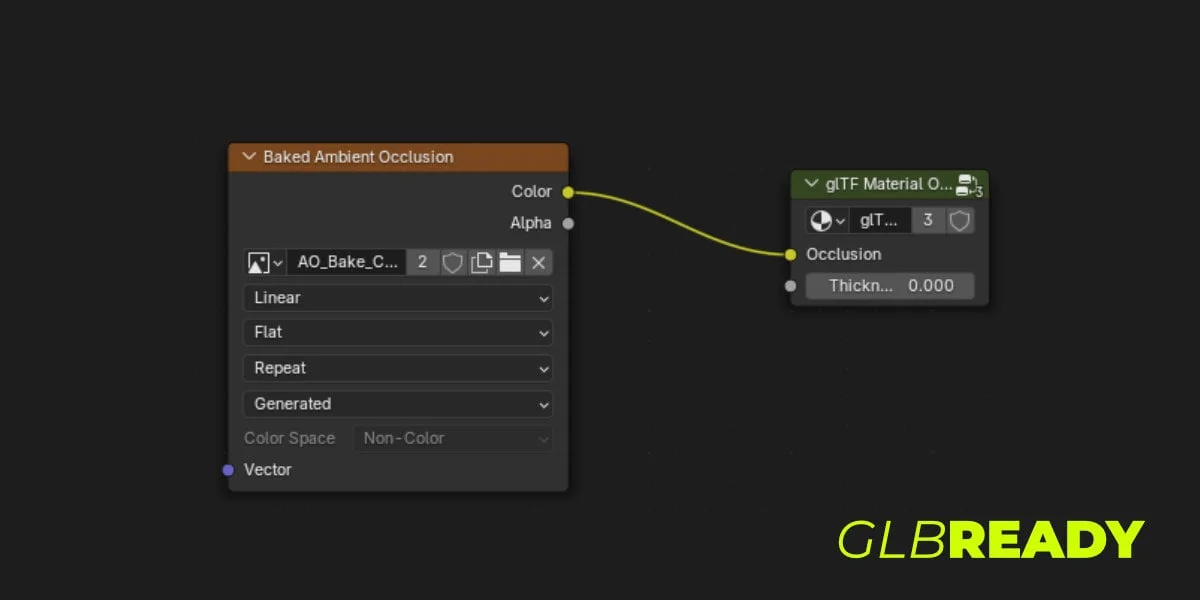Open the Generated source dropdown
Viewport: 1200px width, 600px height.
pyautogui.click(x=397, y=404)
